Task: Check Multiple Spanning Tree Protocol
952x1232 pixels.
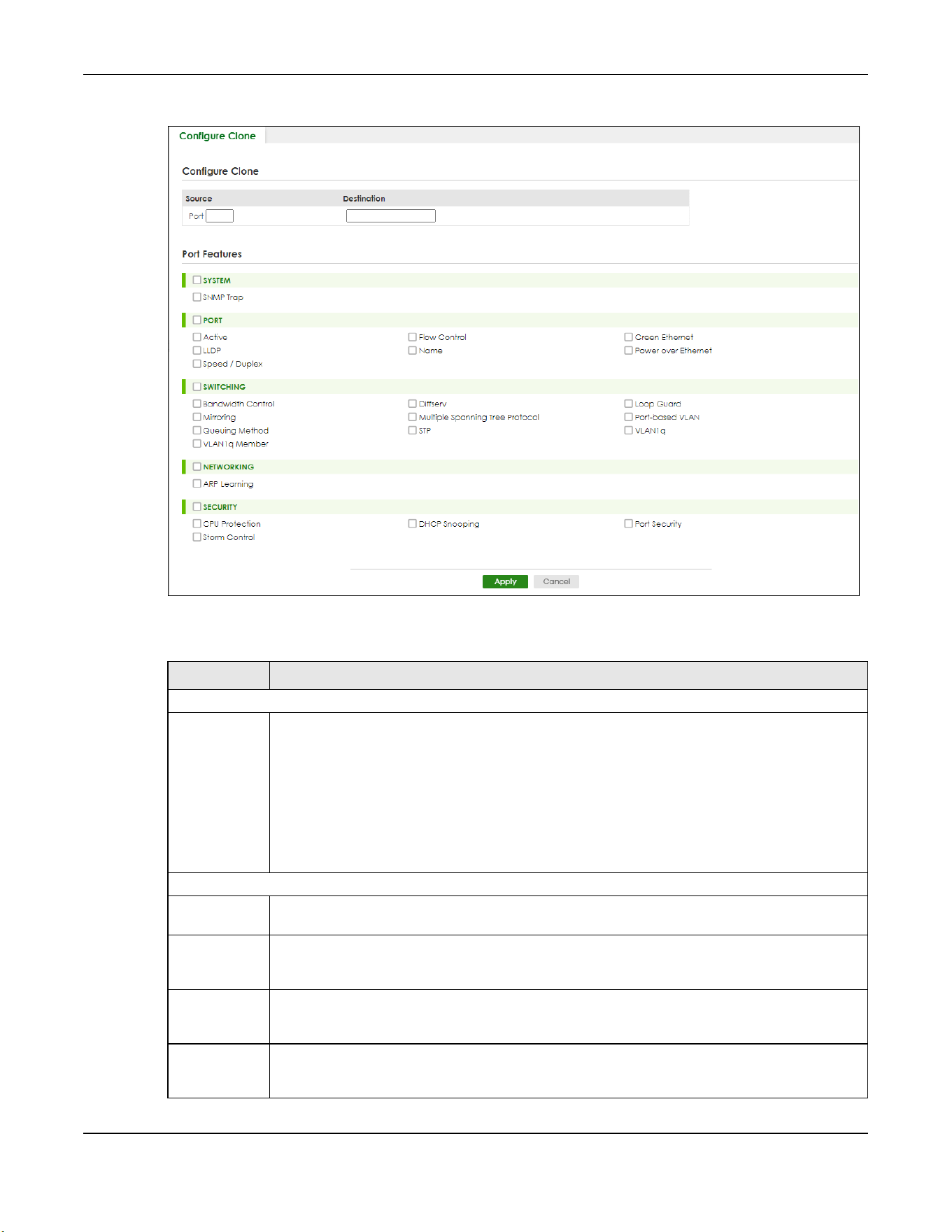Action: point(413,417)
